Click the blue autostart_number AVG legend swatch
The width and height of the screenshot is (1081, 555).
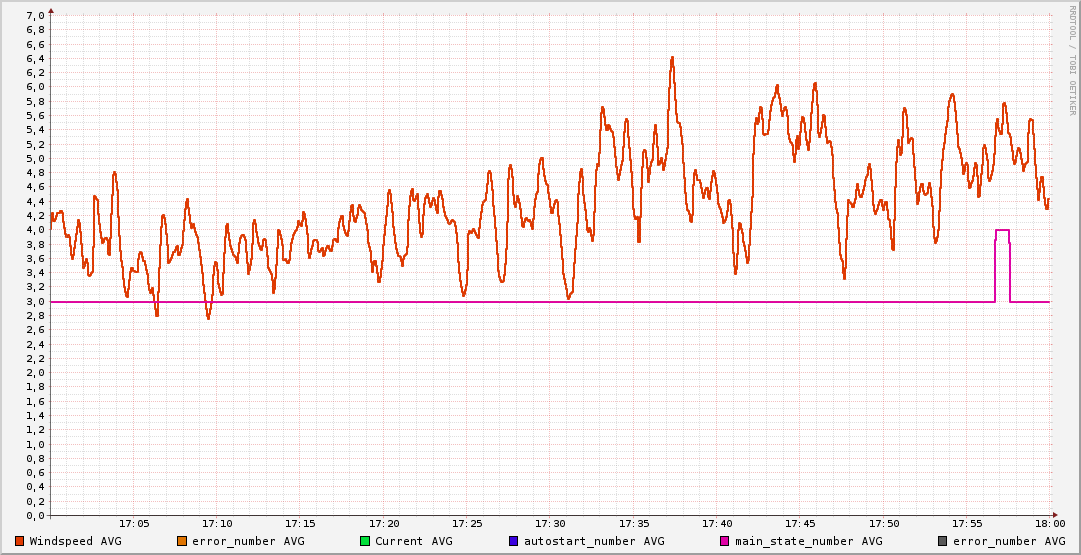514,541
